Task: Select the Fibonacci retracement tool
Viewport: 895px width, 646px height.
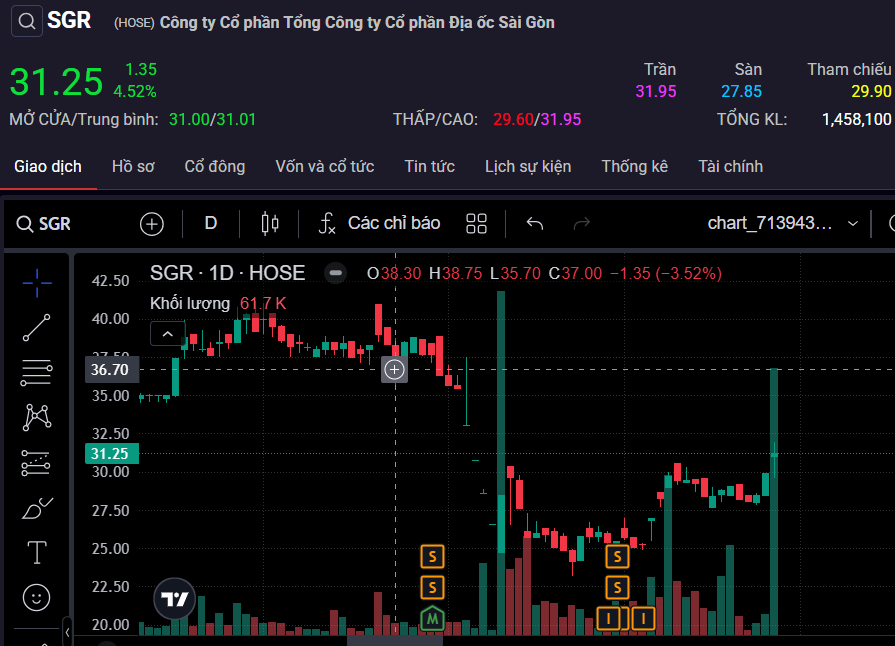Action: coord(37,373)
